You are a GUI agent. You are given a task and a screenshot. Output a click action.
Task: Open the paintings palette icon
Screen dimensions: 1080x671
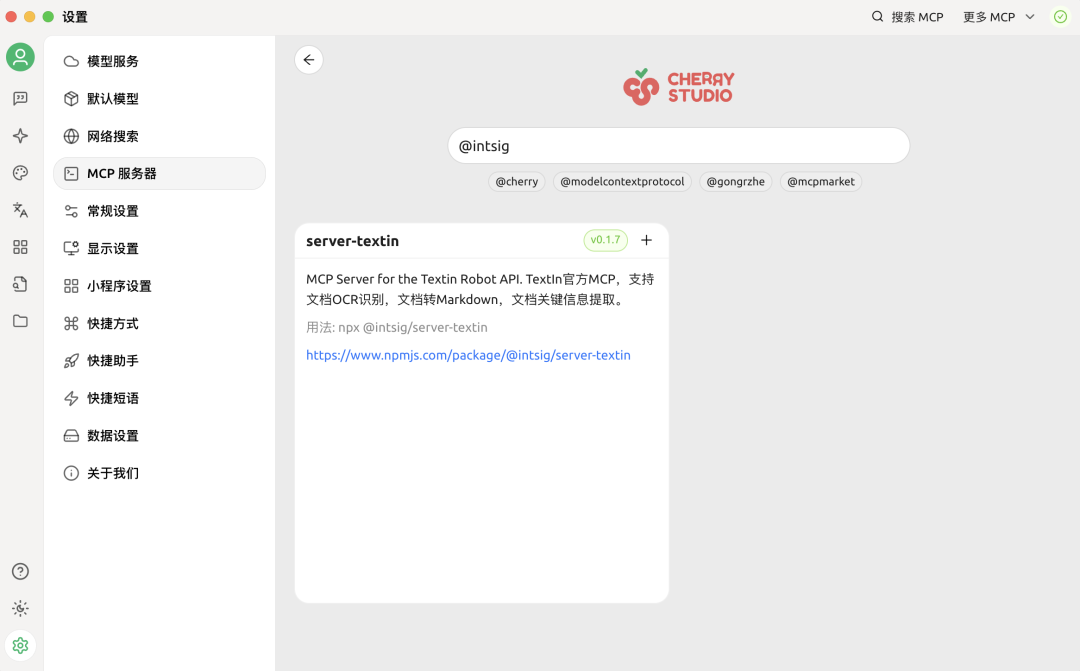20,172
